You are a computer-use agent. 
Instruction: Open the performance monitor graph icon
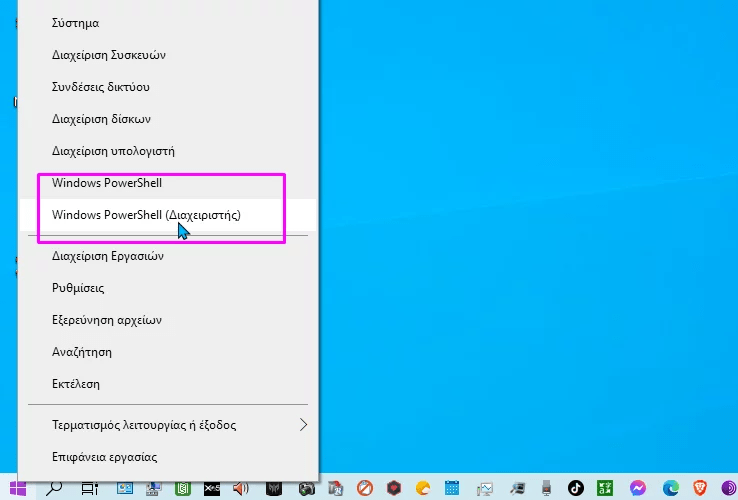point(484,488)
